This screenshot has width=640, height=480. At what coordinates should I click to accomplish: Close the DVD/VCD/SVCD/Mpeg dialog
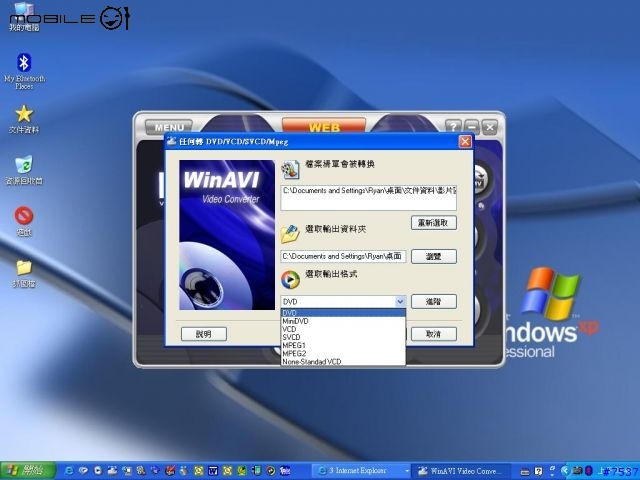[x=465, y=142]
